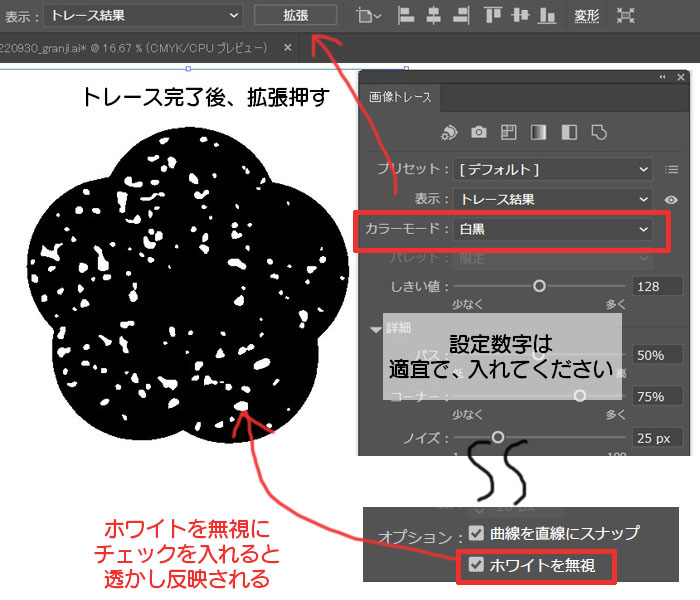
Task: Click the パス value field showing 50%
Action: point(657,355)
